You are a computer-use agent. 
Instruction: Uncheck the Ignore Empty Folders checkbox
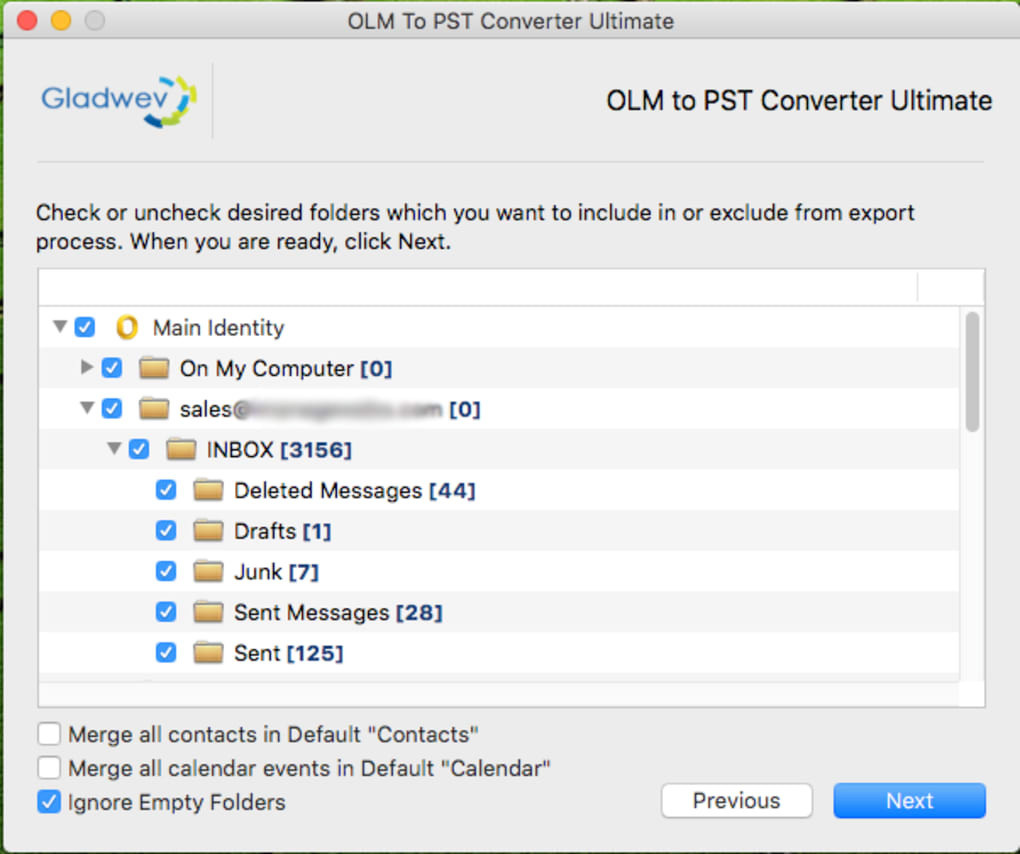pyautogui.click(x=49, y=802)
